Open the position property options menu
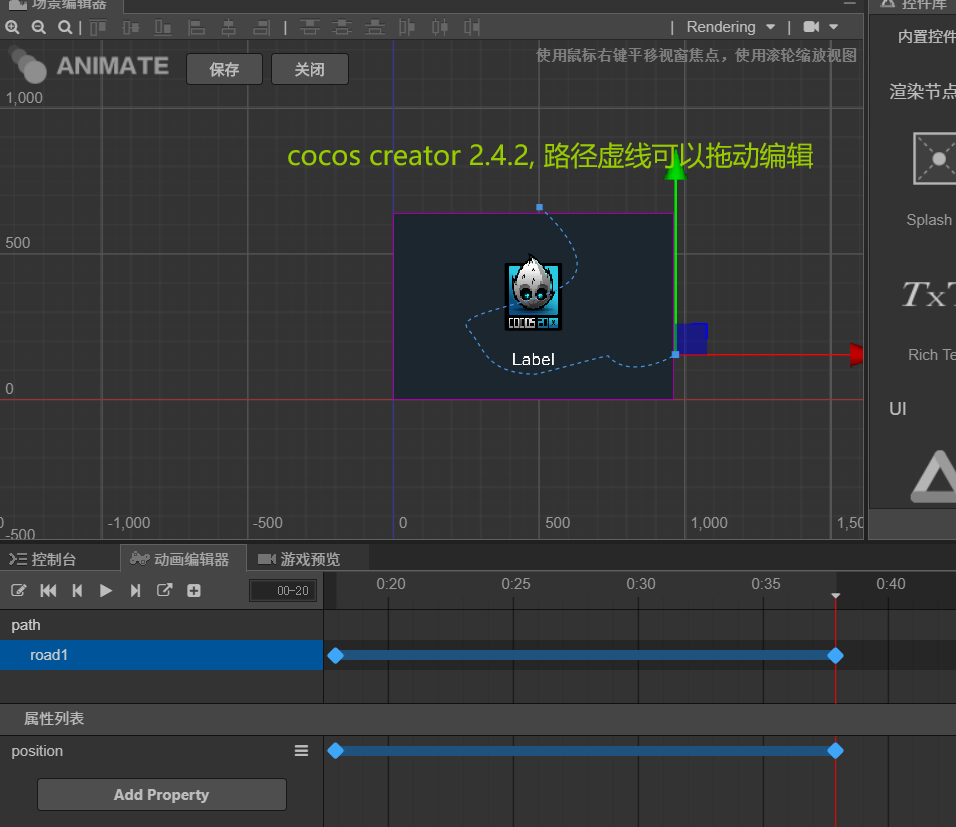Image resolution: width=956 pixels, height=827 pixels. [x=301, y=750]
